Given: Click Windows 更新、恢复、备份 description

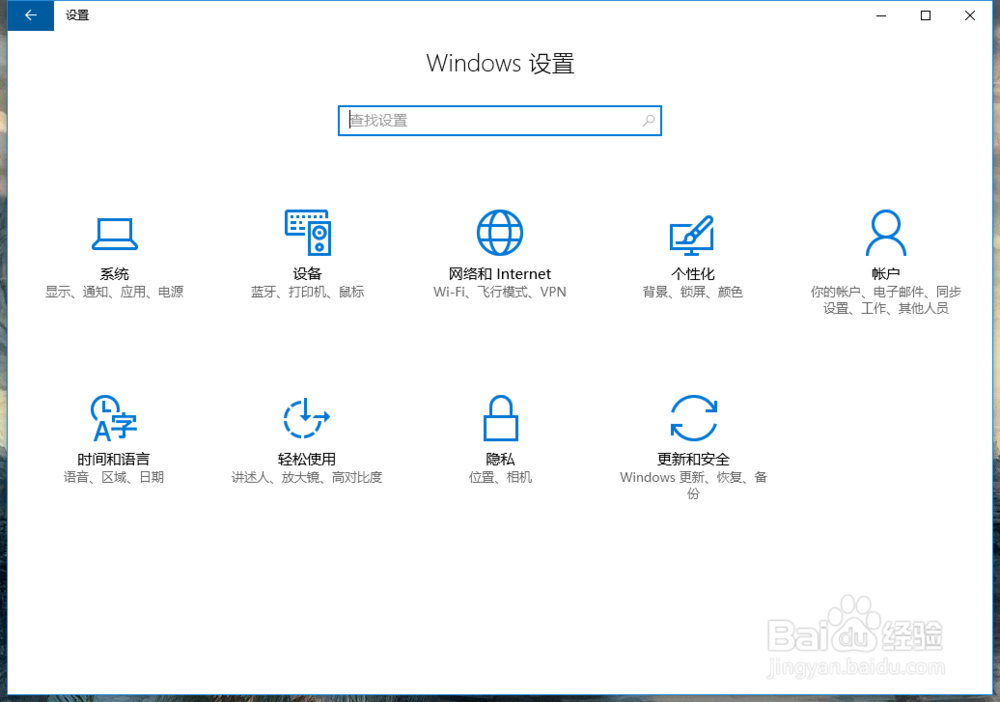Looking at the screenshot, I should (693, 485).
